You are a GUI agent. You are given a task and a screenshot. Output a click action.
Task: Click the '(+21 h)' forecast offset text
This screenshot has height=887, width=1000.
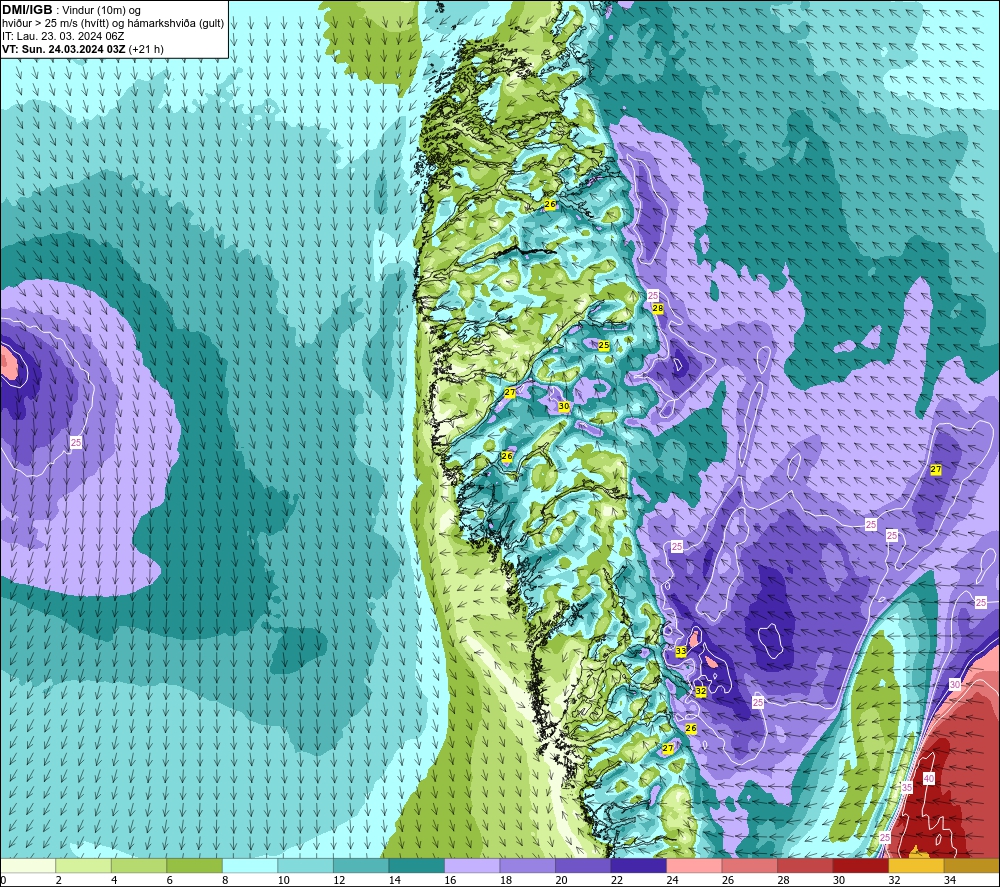click(x=146, y=49)
